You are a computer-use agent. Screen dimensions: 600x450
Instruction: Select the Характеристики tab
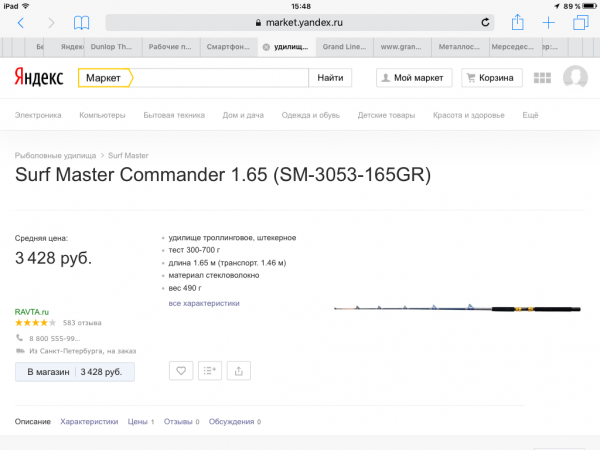click(89, 422)
